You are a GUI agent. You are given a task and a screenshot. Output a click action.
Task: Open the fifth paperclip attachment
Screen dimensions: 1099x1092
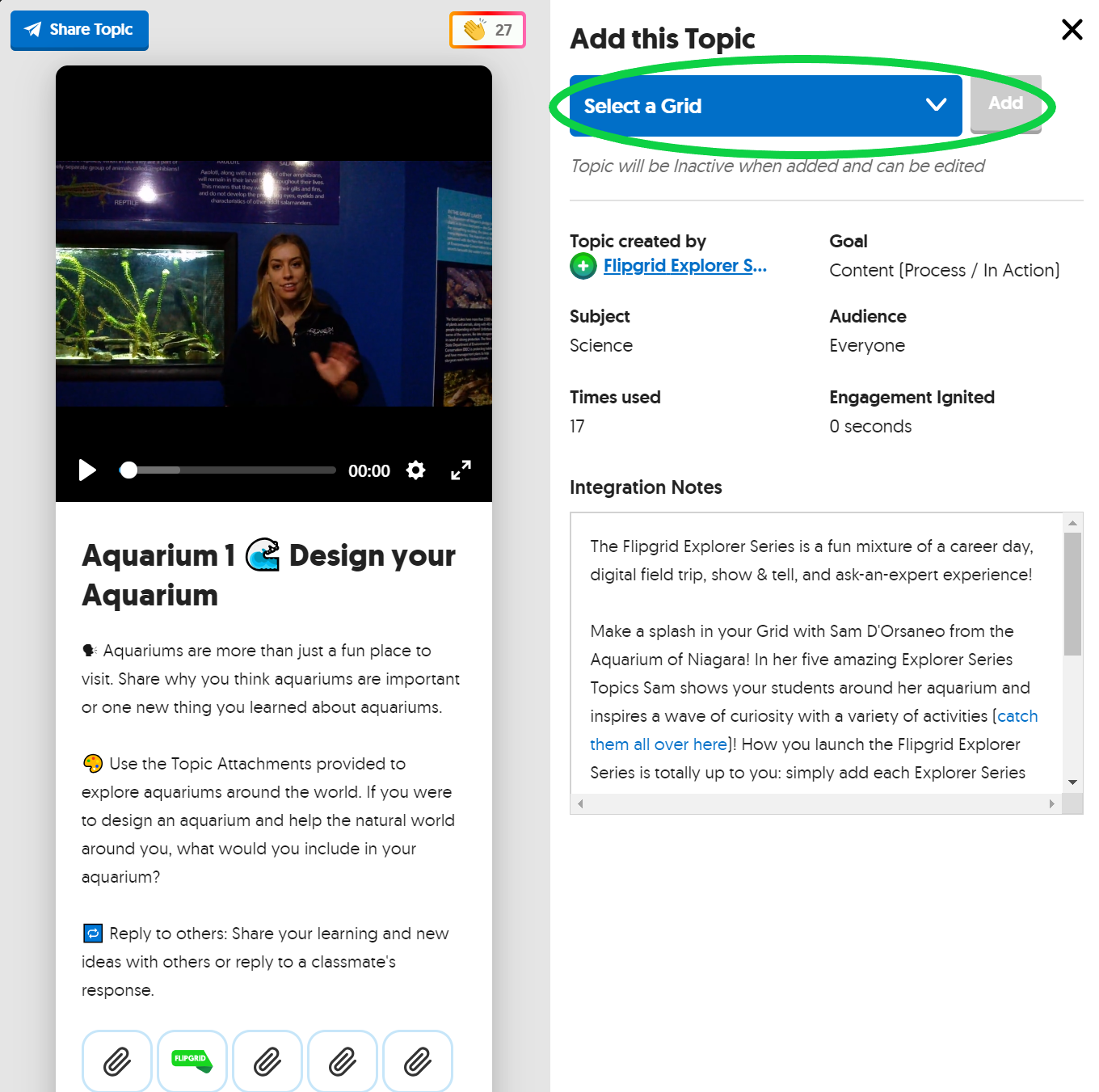pyautogui.click(x=418, y=1061)
